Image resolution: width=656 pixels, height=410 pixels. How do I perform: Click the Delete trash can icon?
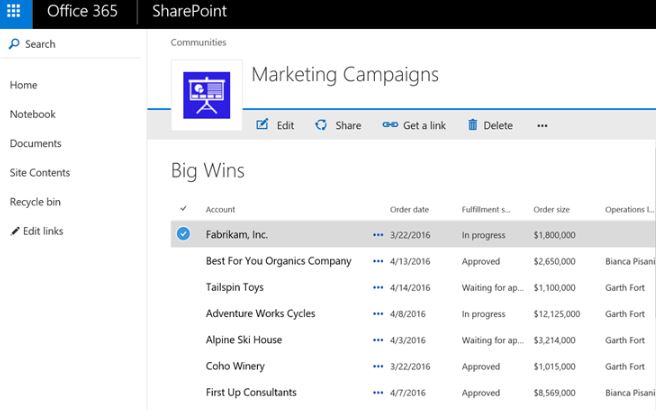(472, 125)
